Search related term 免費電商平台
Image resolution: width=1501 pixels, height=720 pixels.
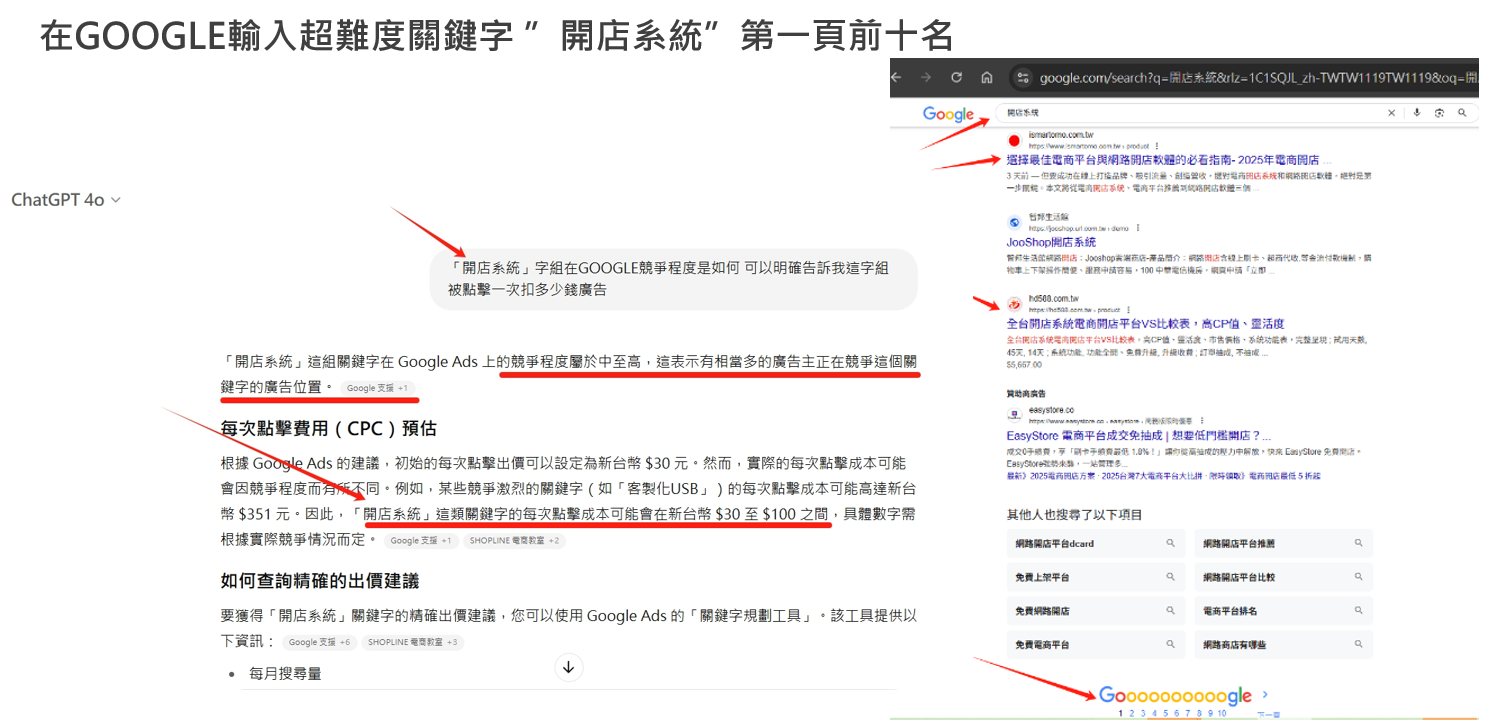[x=1096, y=644]
